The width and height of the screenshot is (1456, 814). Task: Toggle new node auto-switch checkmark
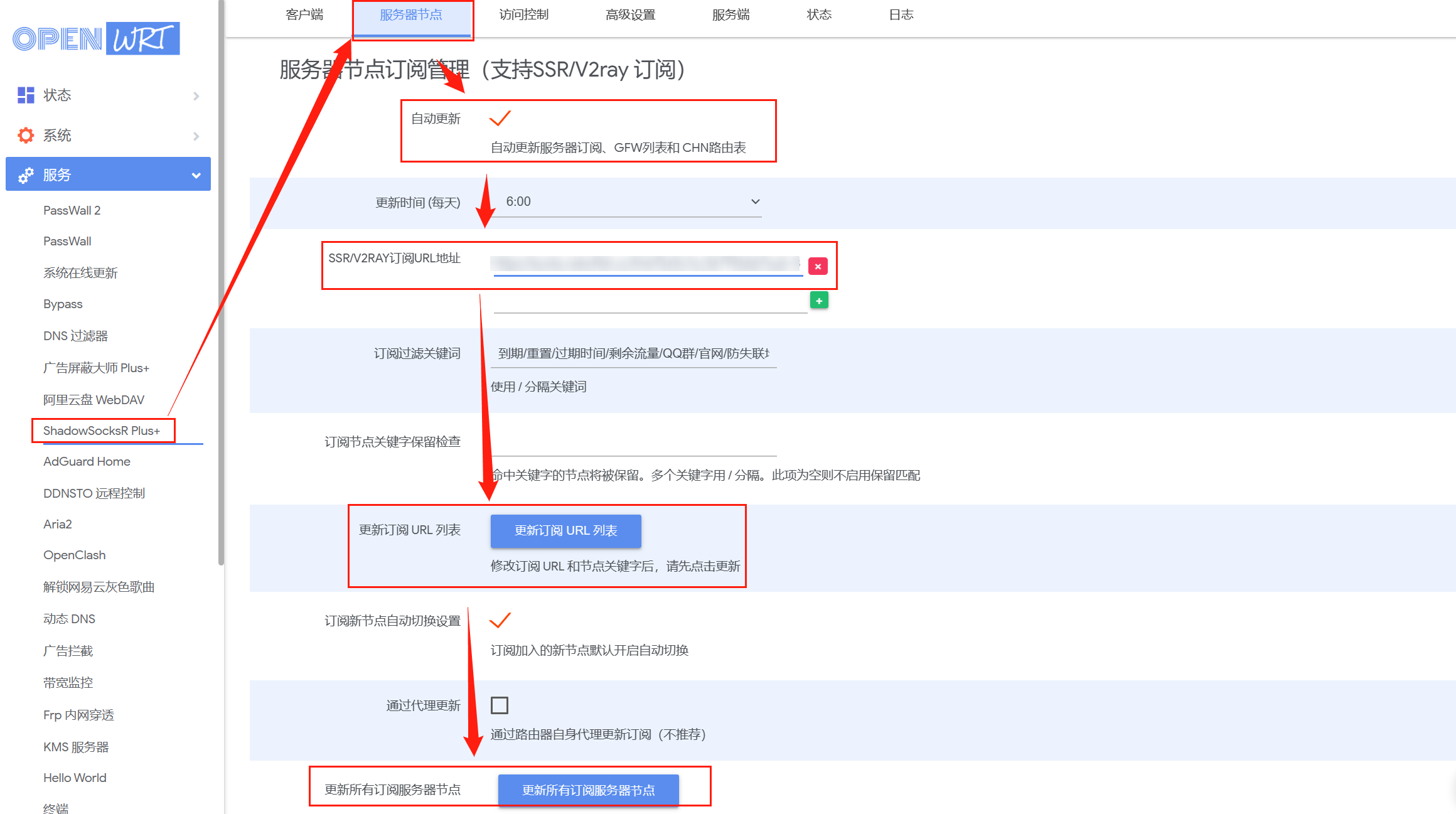point(500,620)
